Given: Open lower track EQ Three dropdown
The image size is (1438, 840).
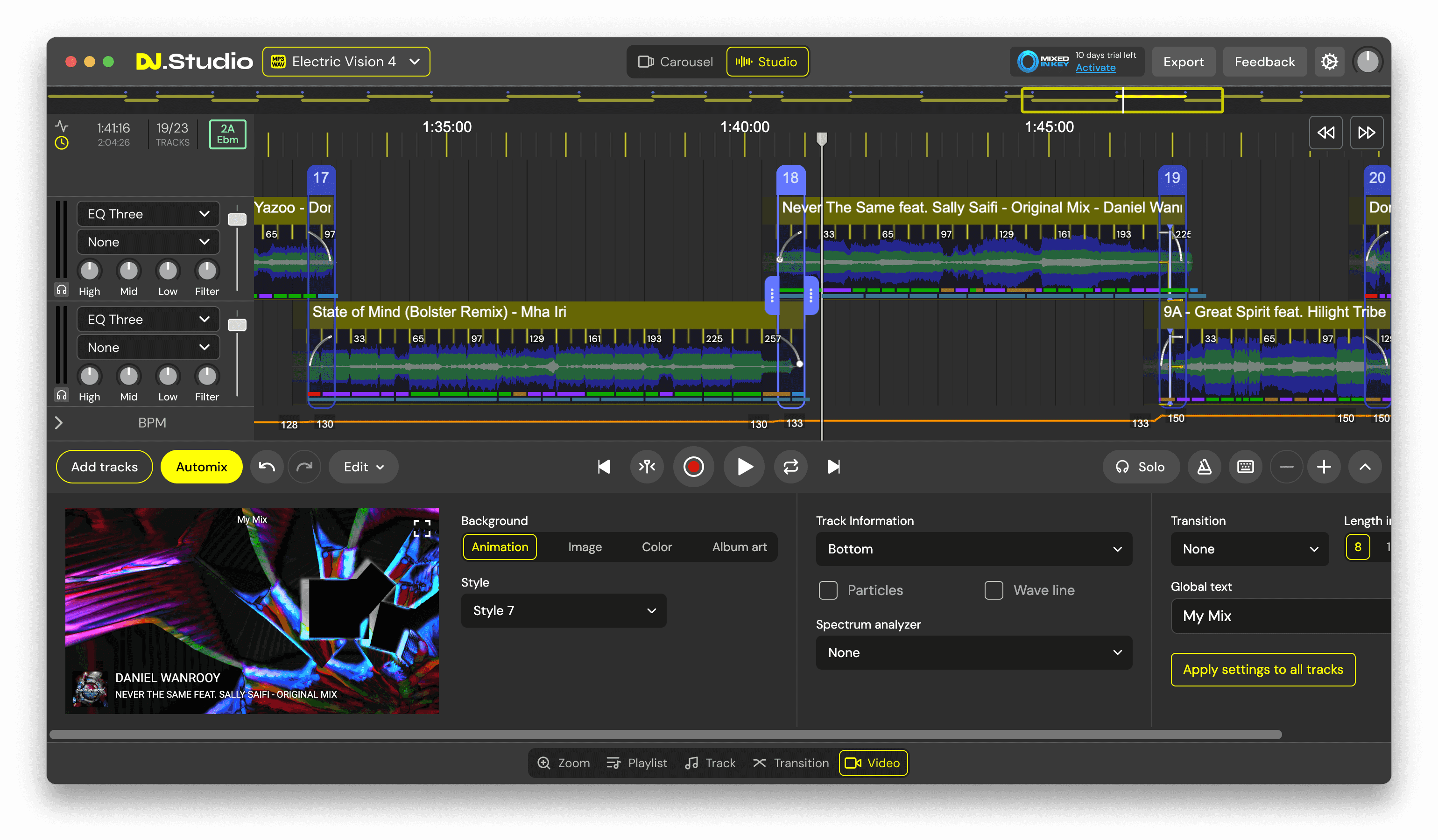Looking at the screenshot, I should point(148,319).
